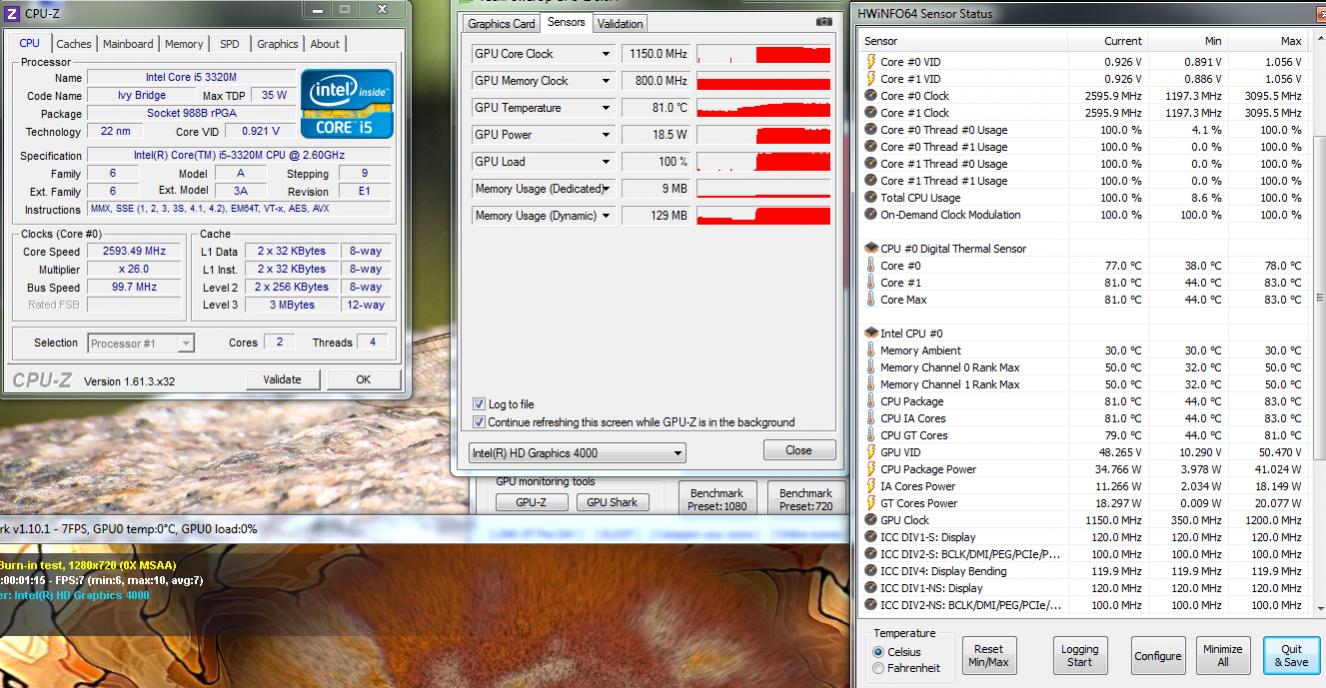This screenshot has height=688, width=1326.
Task: Click the thermometer icon beside Core Max
Action: pos(871,300)
